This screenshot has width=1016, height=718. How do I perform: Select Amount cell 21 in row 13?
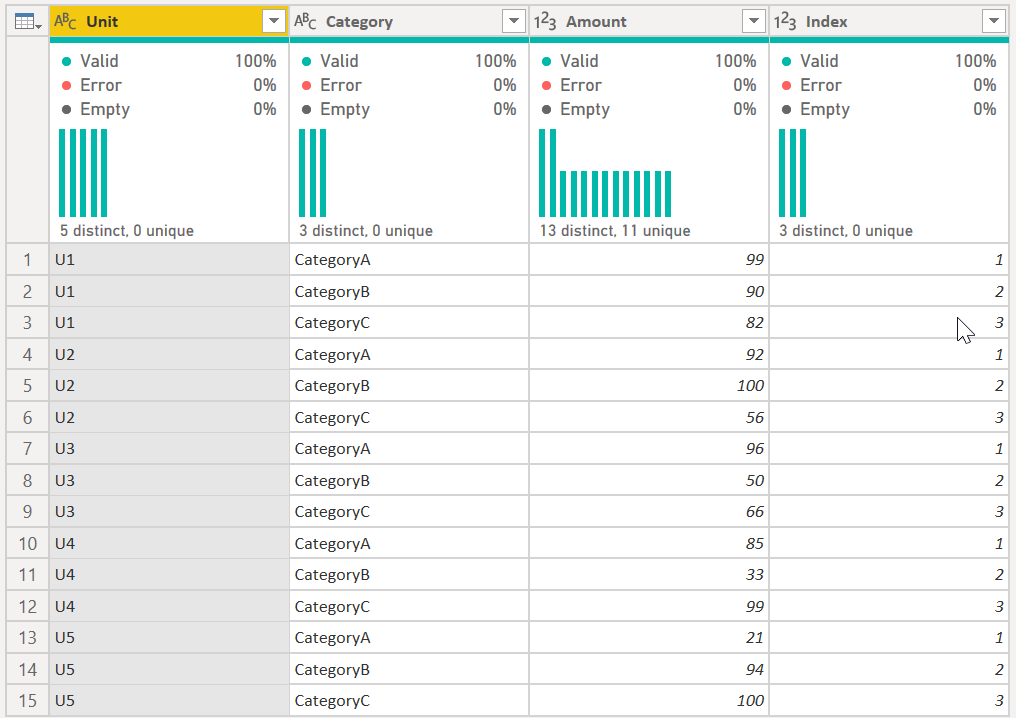coord(649,638)
